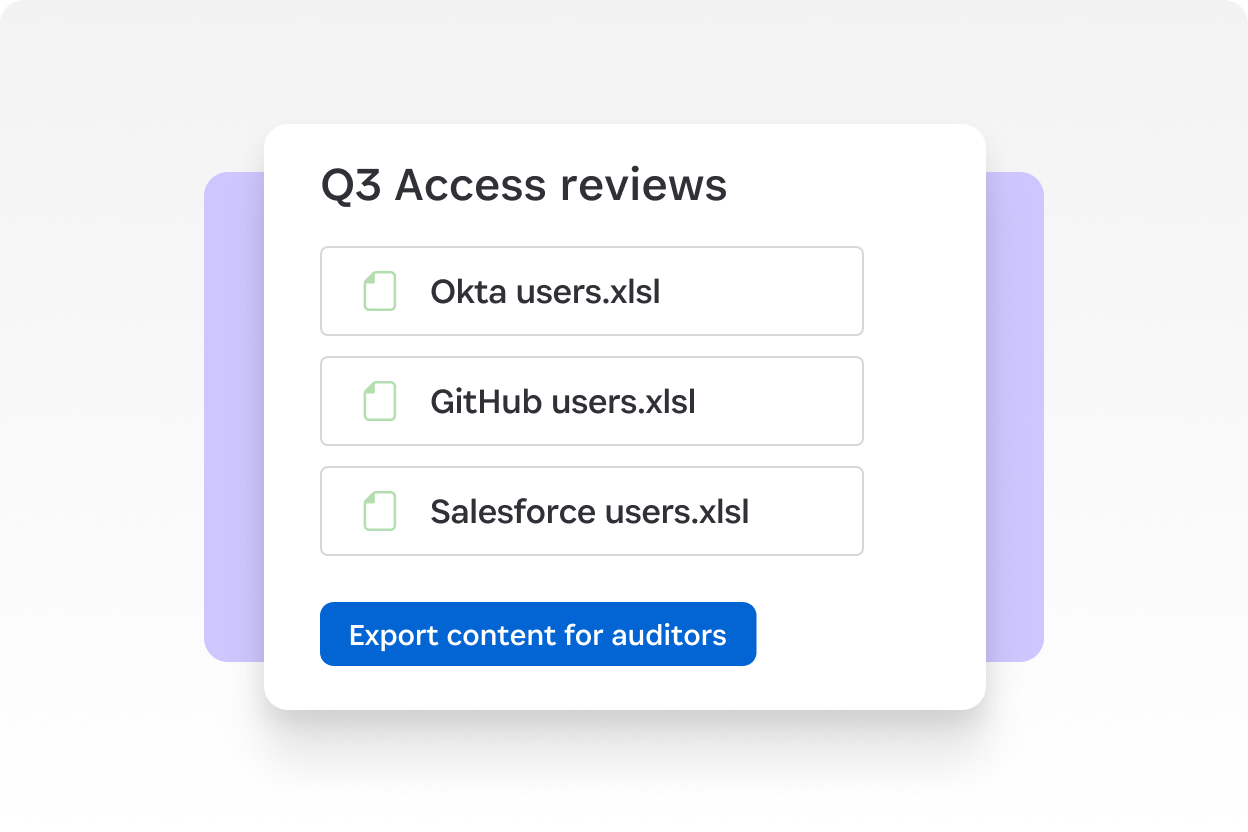Click empty space right of Okta filename in row
The height and width of the screenshot is (832, 1248).
coord(760,291)
